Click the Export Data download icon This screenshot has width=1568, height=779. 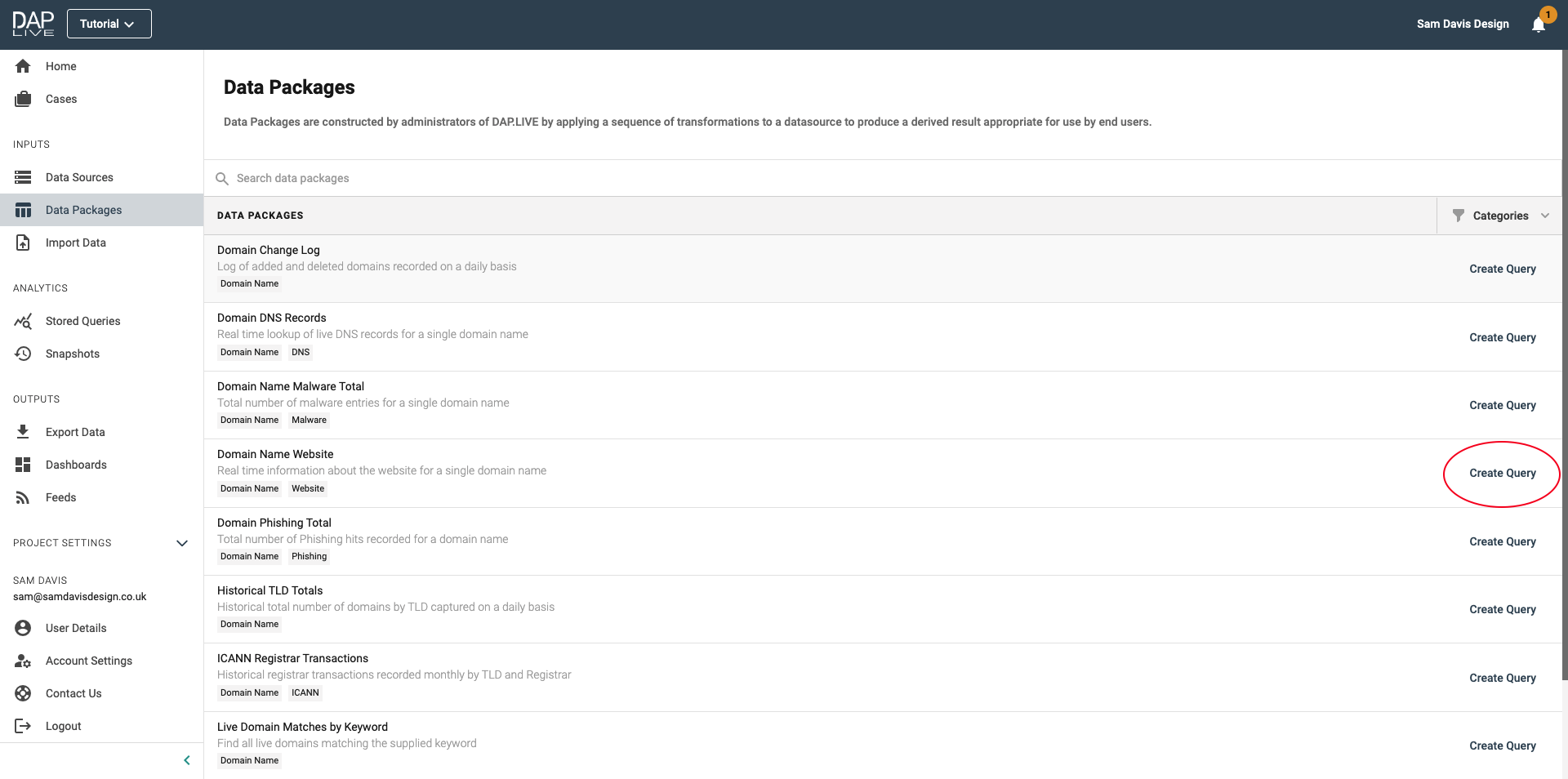(23, 432)
